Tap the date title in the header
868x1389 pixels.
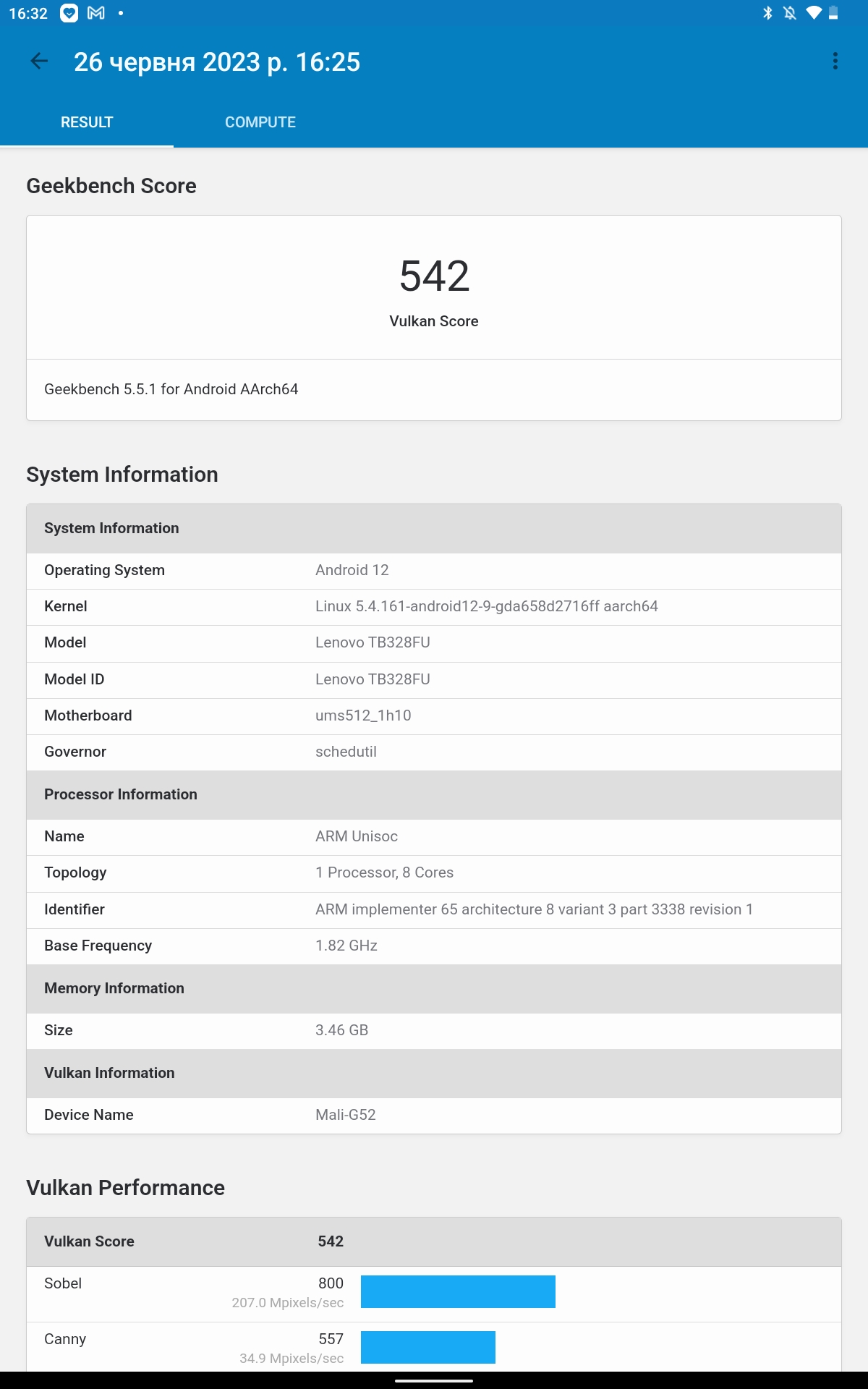[217, 62]
